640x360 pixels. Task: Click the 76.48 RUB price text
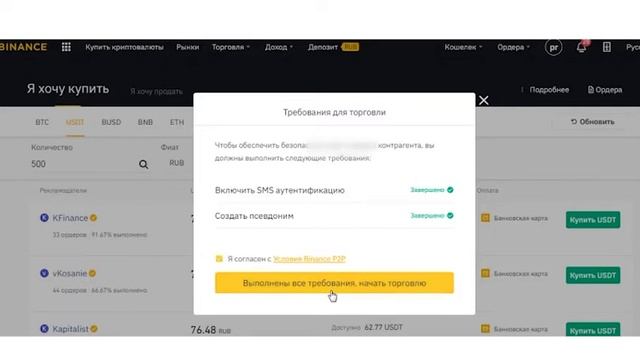click(x=211, y=330)
